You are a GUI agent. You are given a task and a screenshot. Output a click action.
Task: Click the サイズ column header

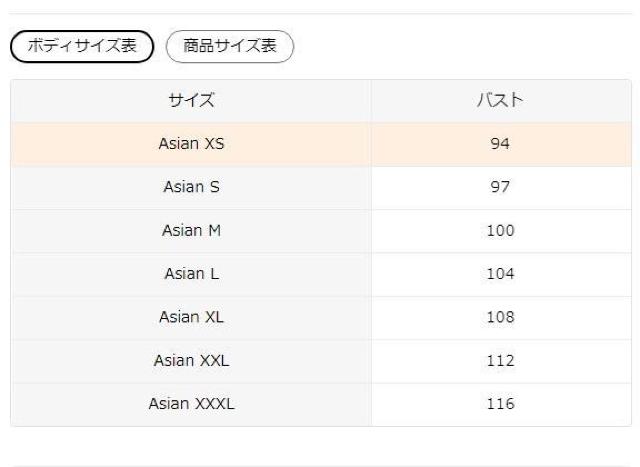click(191, 100)
